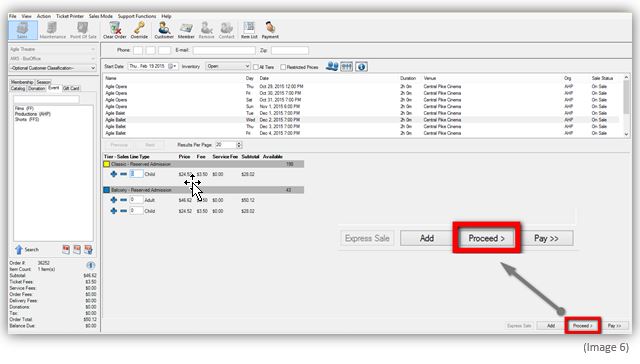
Task: Click the Previous page button
Action: coord(119,145)
